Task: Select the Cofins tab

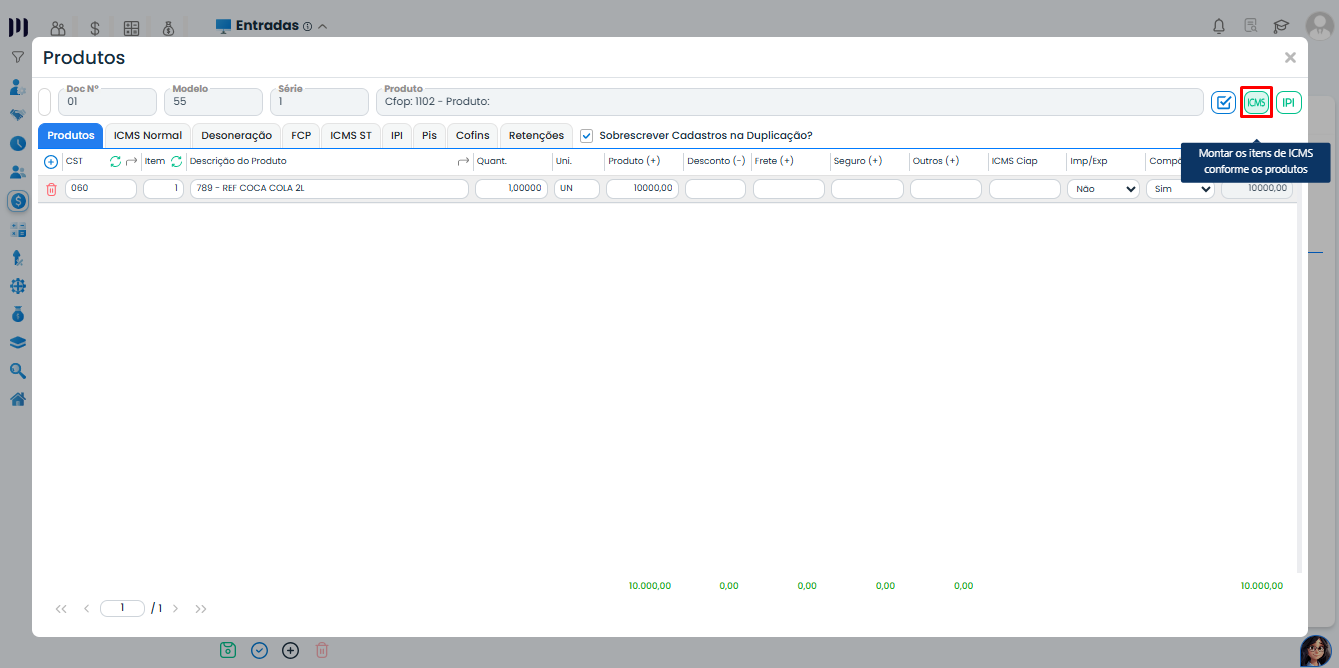Action: tap(473, 135)
